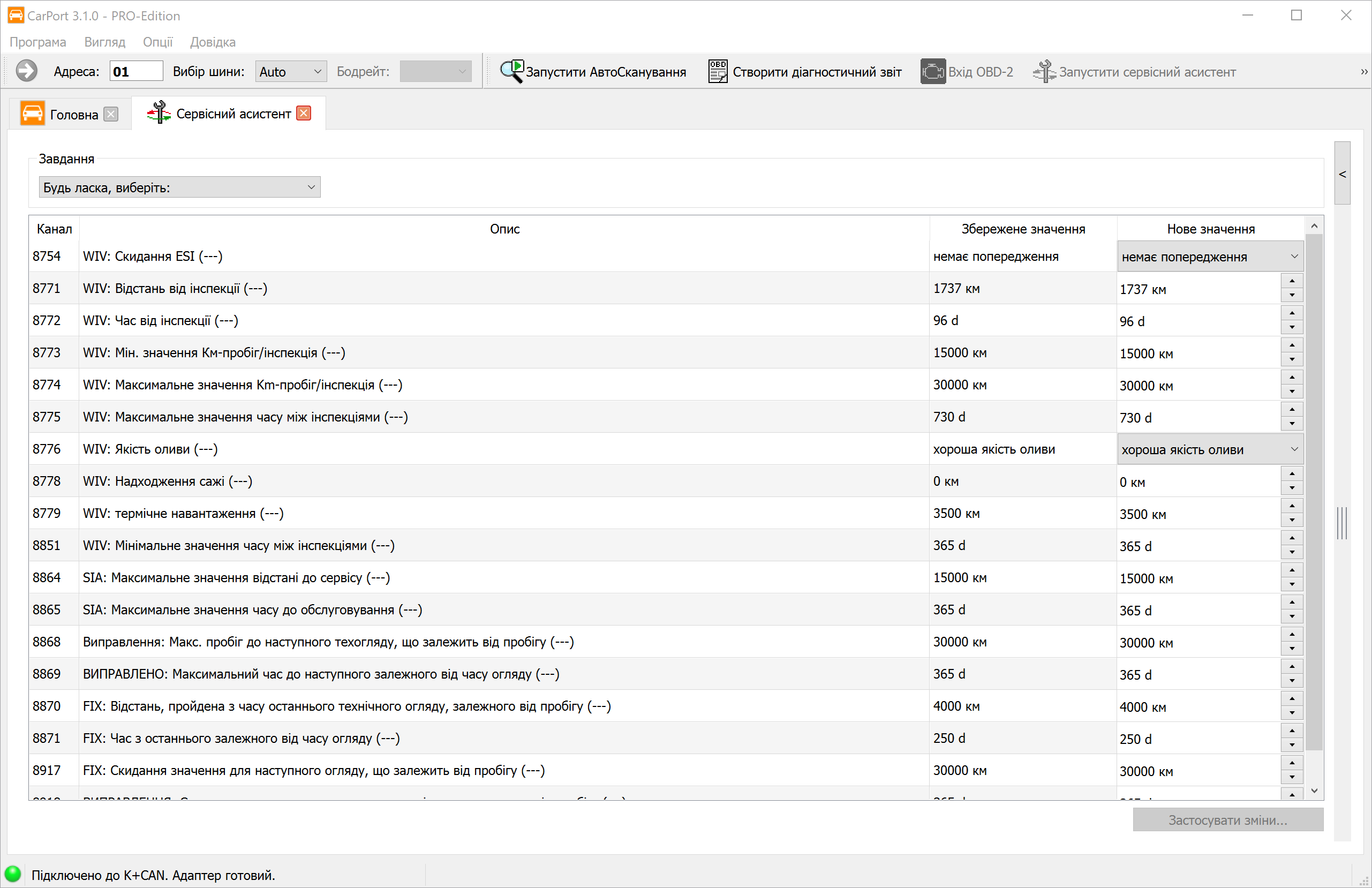The height and width of the screenshot is (888, 1372).
Task: Increase channel 8870 distance value
Action: click(x=1292, y=698)
